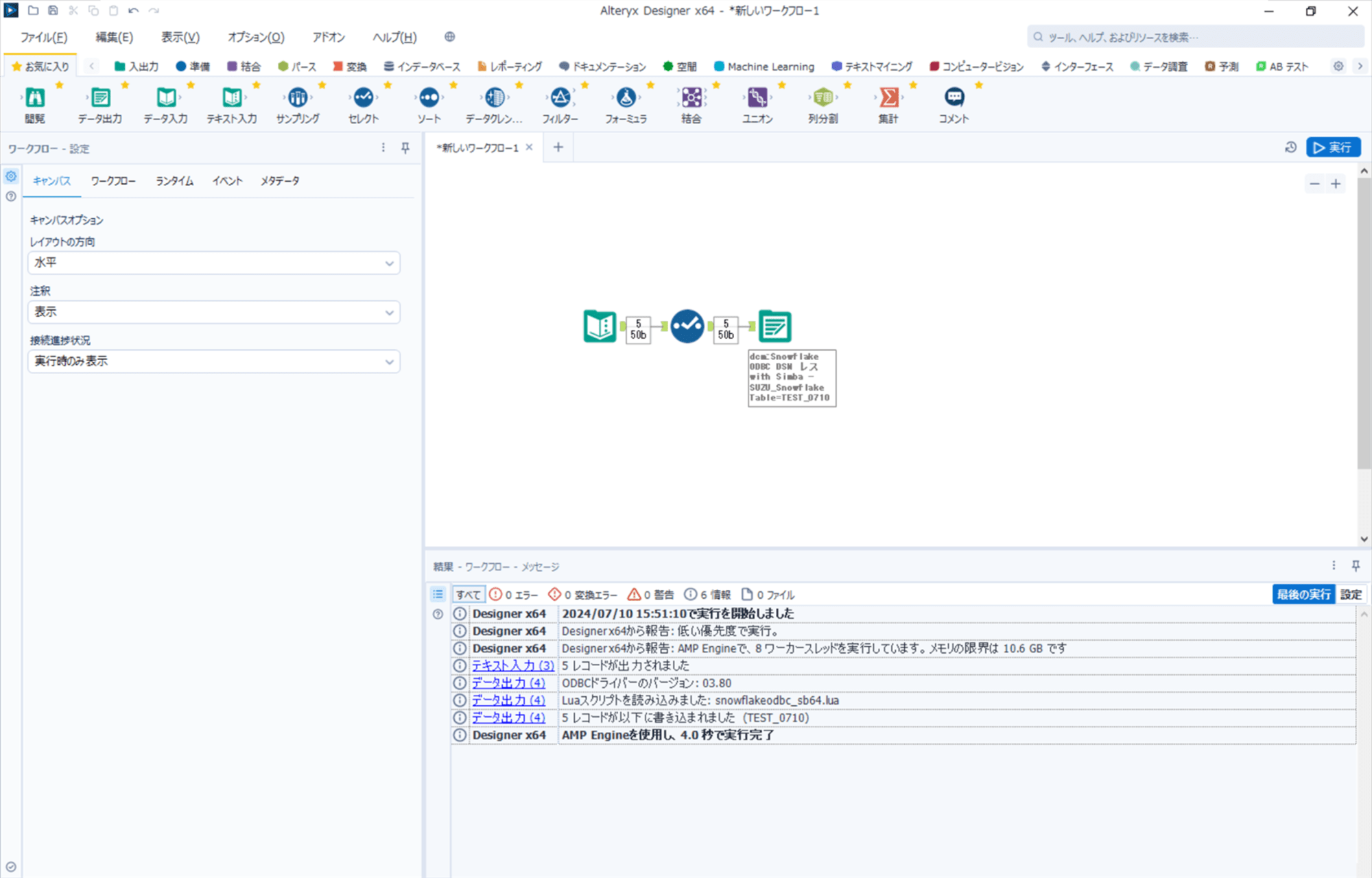Open the 編集(E) menu
Image resolution: width=1372 pixels, height=878 pixels.
point(114,37)
